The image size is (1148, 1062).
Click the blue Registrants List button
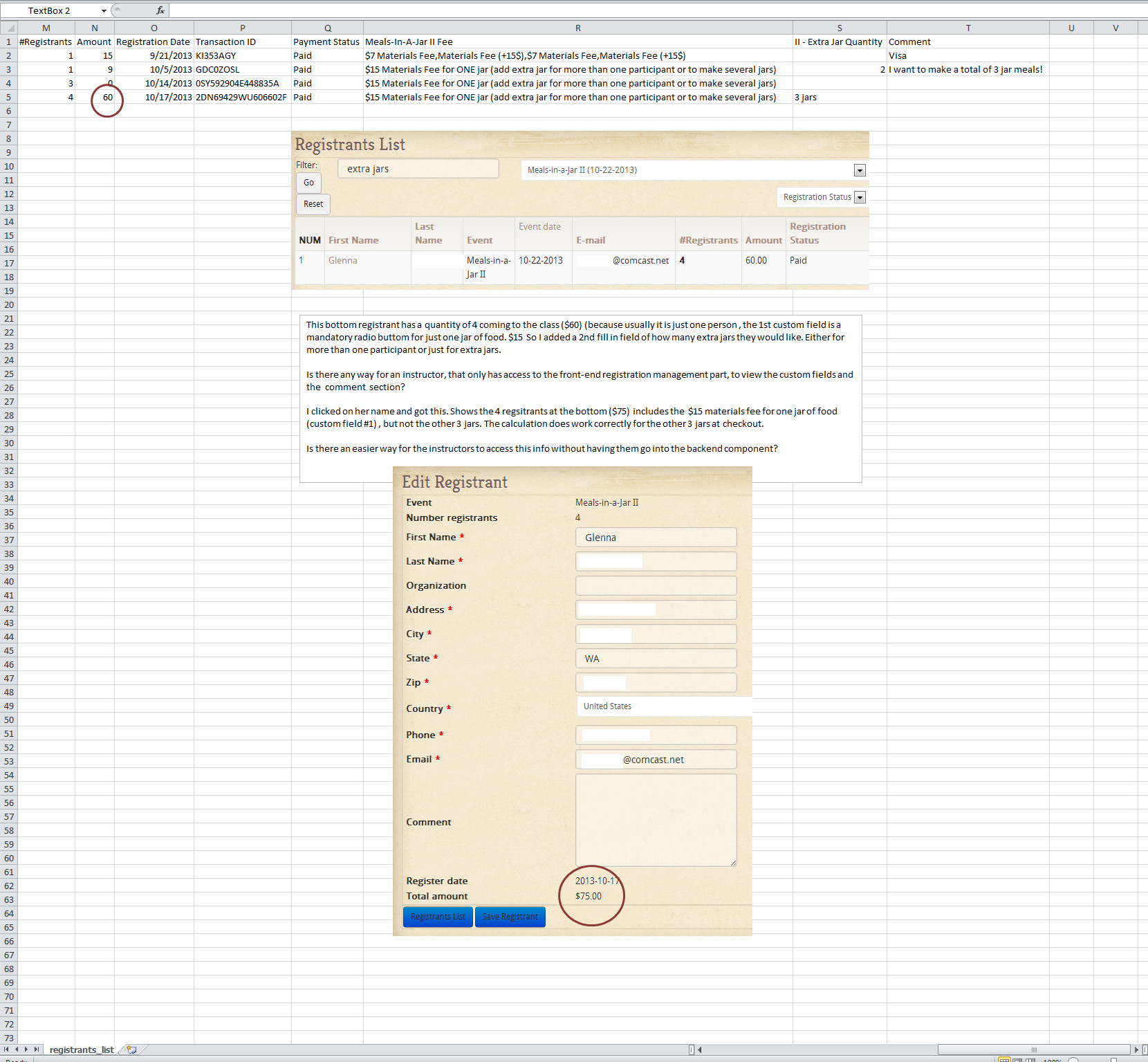click(x=438, y=917)
